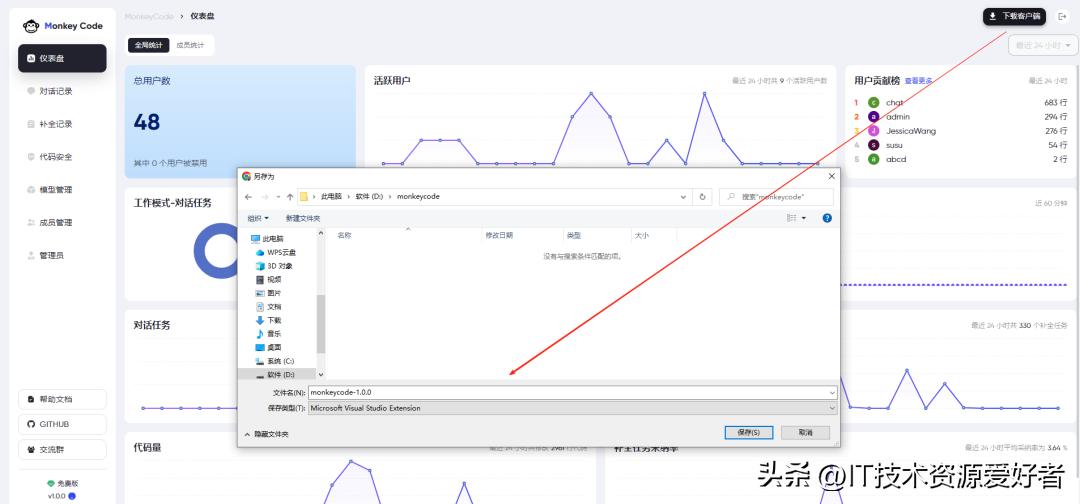The height and width of the screenshot is (504, 1080).
Task: Click the 文件名 filename input field
Action: pos(572,392)
